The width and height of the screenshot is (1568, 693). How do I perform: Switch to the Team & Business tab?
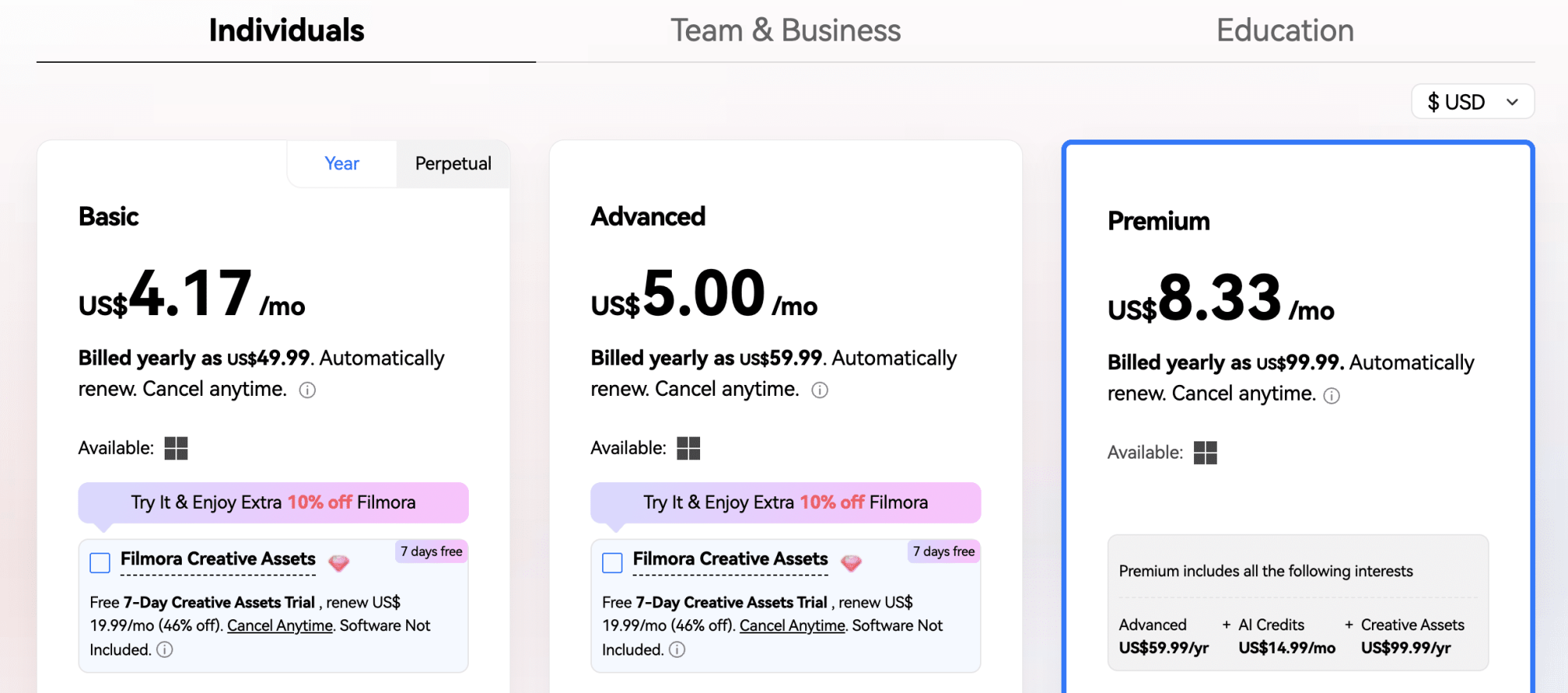(786, 31)
